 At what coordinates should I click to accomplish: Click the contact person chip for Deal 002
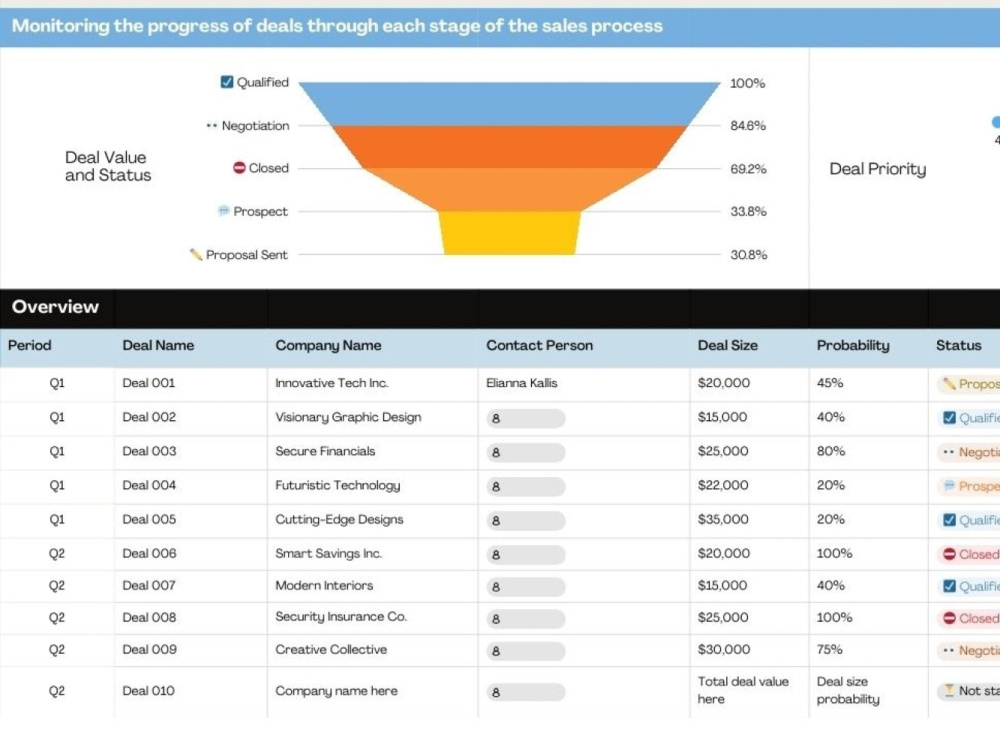tap(526, 418)
